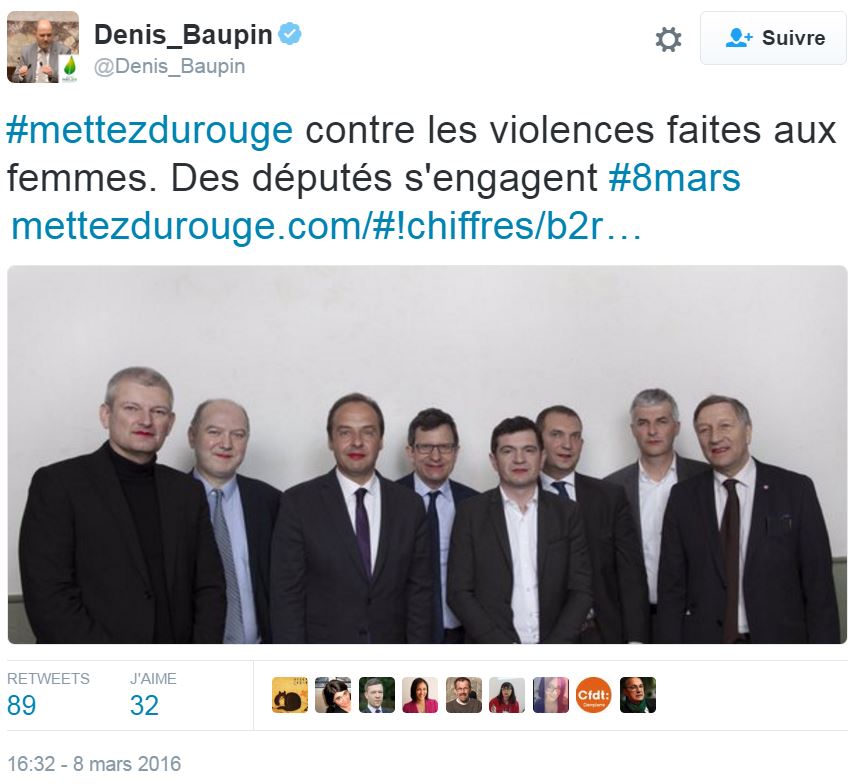This screenshot has width=861, height=784.
Task: Open the pink-dressed woman avatar profile
Action: [x=420, y=695]
